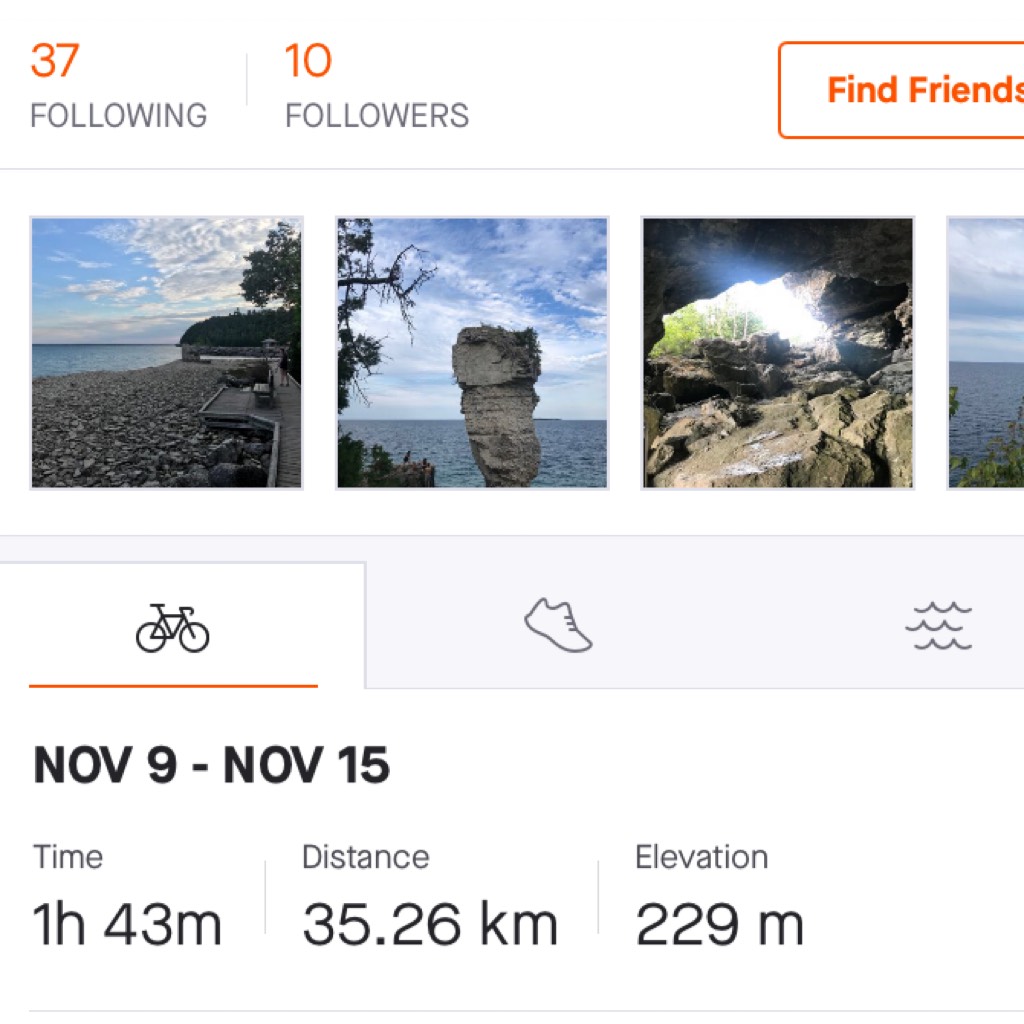Image resolution: width=1024 pixels, height=1024 pixels.
Task: Tap the FOLLOWING label text
Action: [118, 115]
